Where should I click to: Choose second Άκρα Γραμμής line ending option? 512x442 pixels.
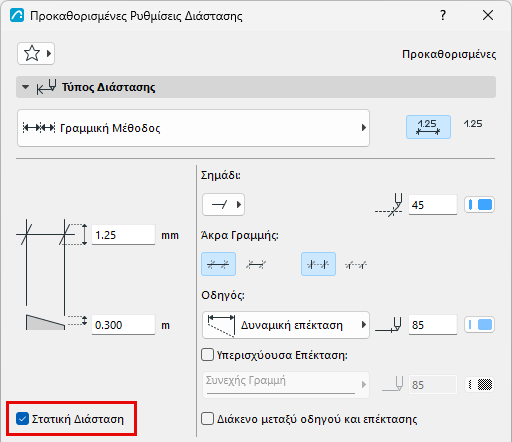[256, 264]
